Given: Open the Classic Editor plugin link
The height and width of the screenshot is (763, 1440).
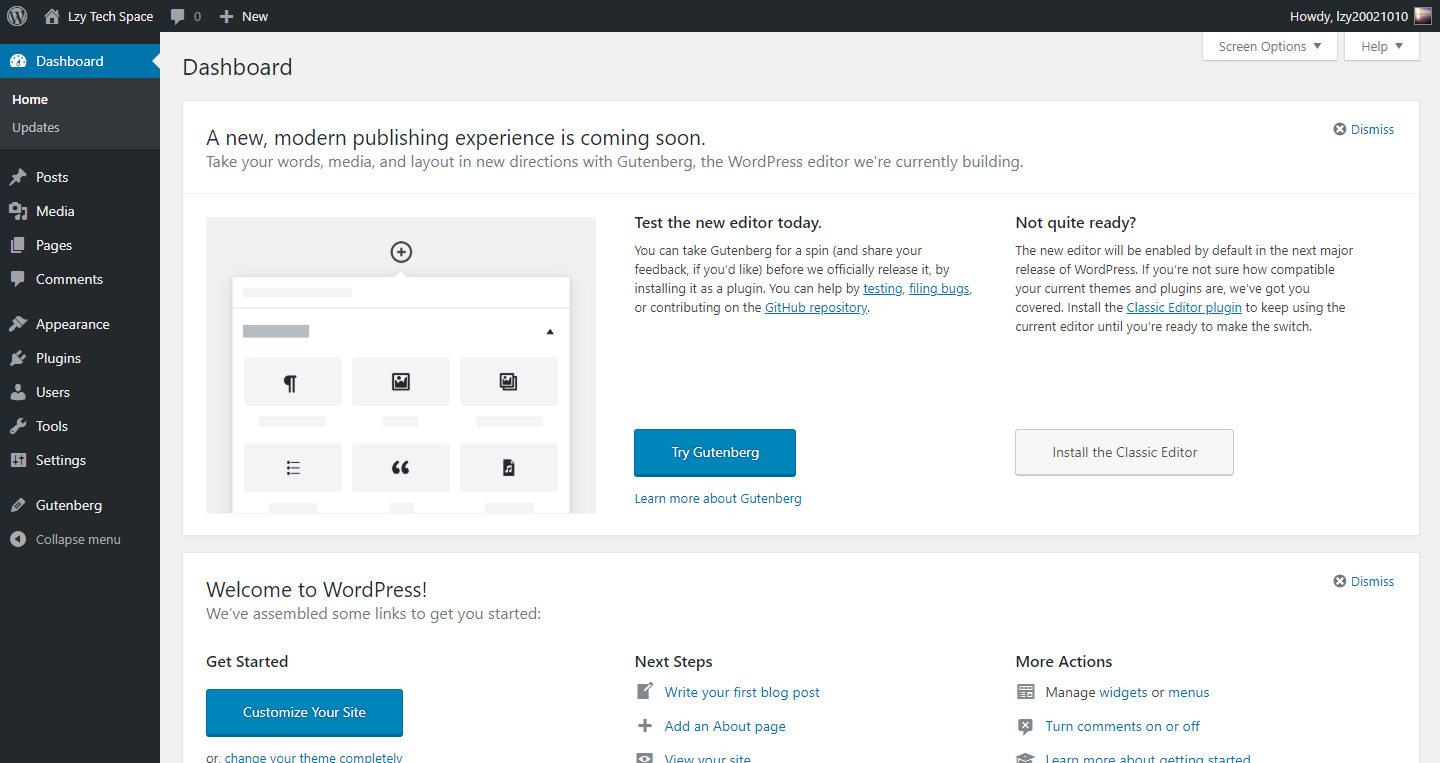Looking at the screenshot, I should click(x=1184, y=307).
